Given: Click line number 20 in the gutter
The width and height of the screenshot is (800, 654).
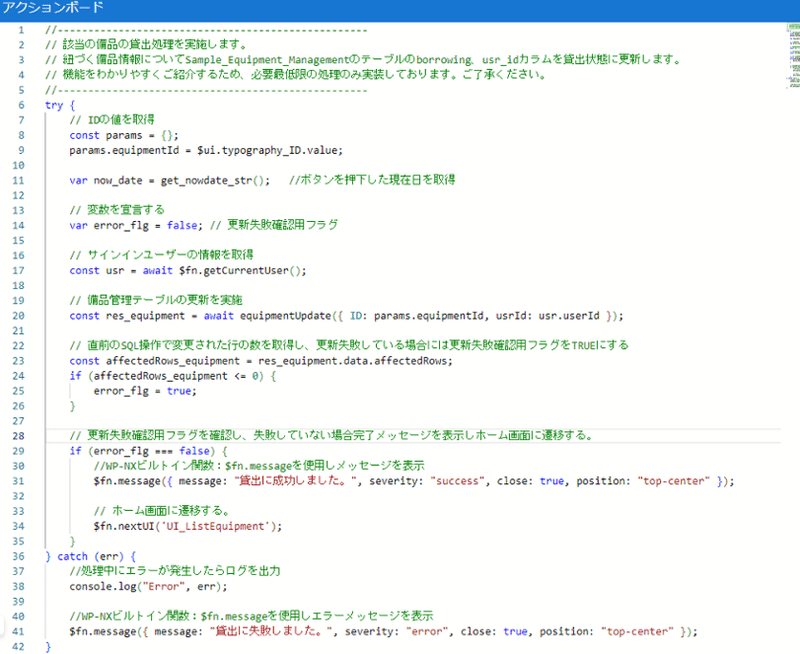Looking at the screenshot, I should [x=18, y=316].
